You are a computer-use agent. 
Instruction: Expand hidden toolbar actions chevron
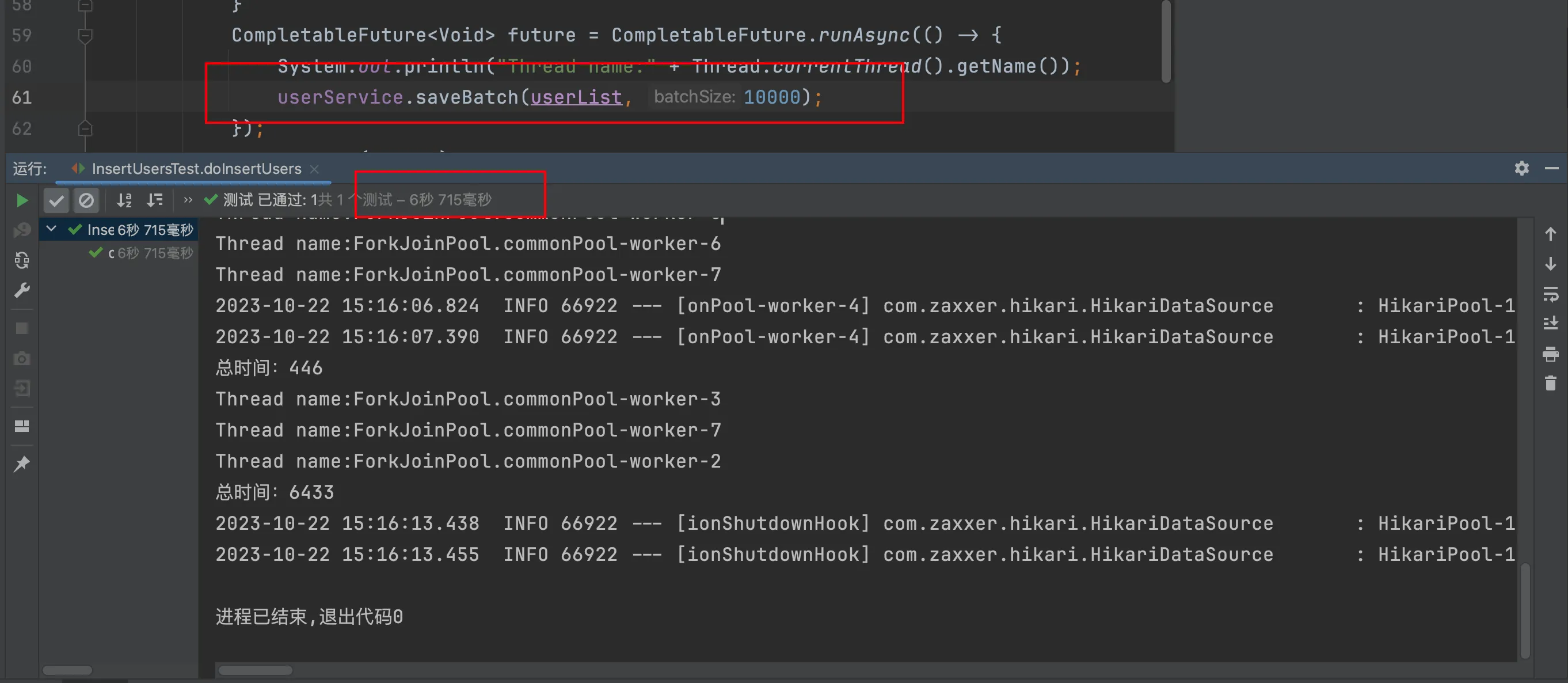click(188, 200)
